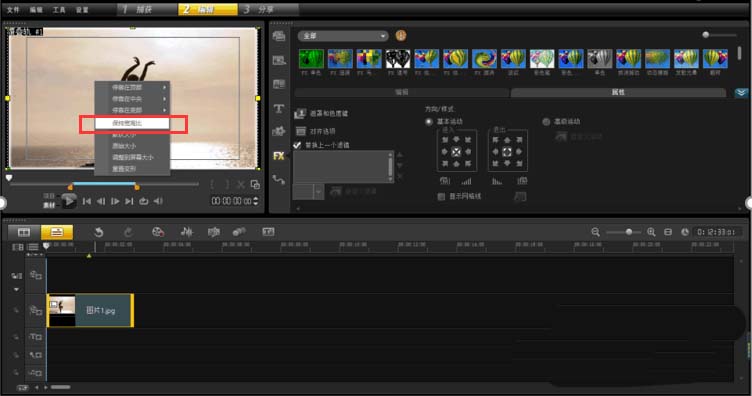Toggle the show grid lines (显示网格线) checkbox
This screenshot has height=396, width=752.
[441, 197]
